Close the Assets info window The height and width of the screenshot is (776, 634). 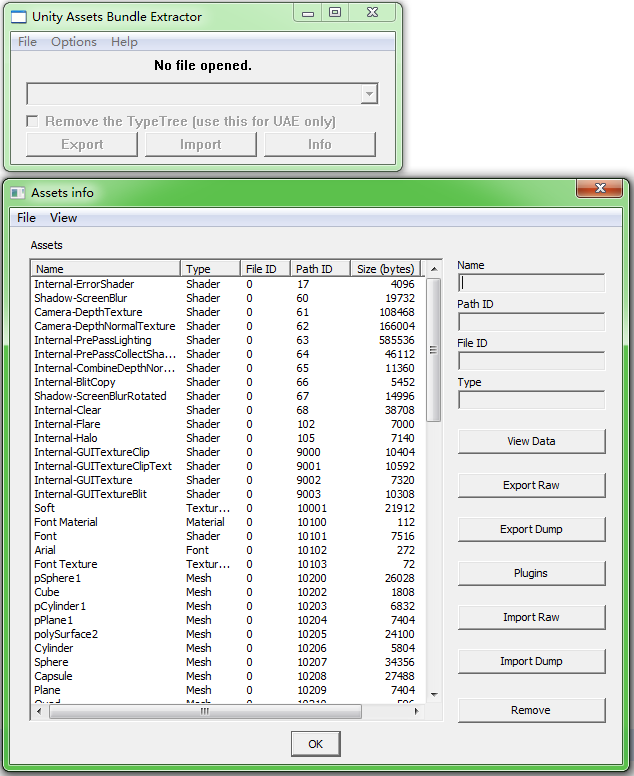point(600,188)
